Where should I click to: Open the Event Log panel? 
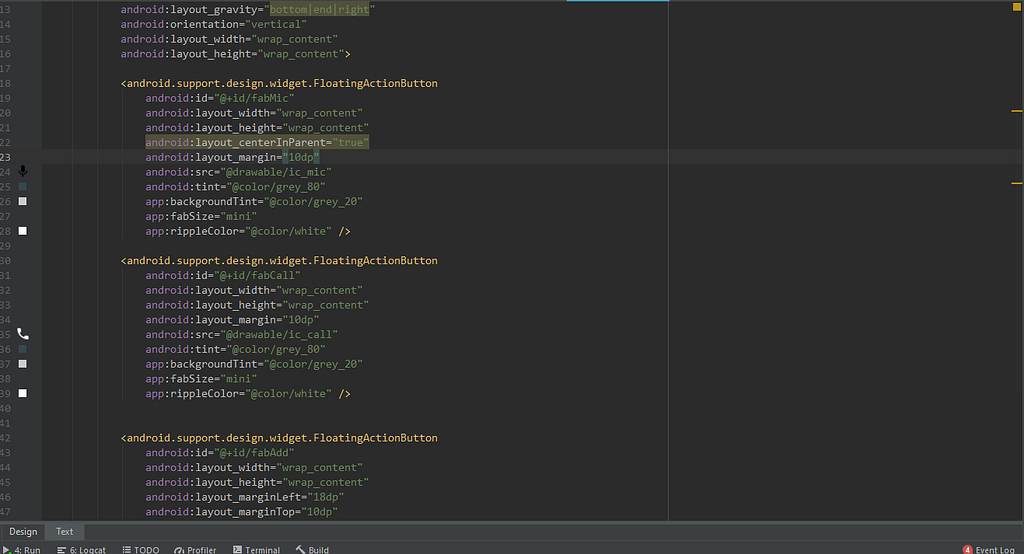pos(989,549)
